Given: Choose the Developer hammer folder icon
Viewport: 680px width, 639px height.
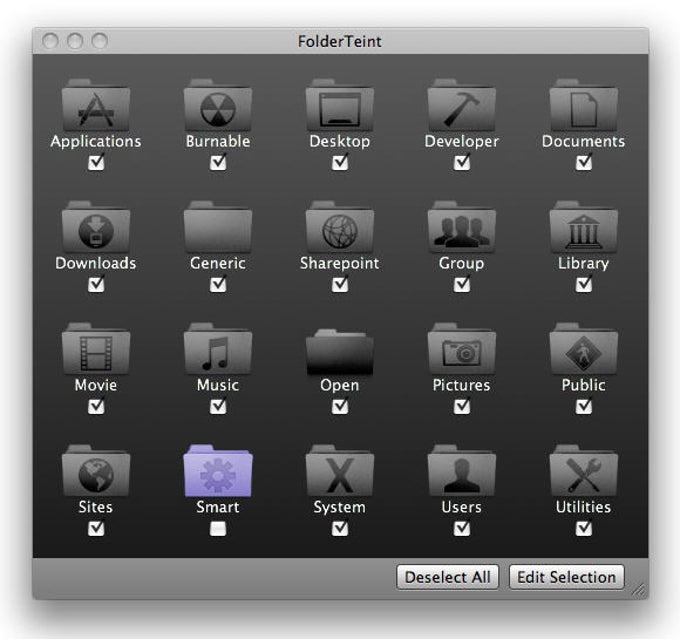Looking at the screenshot, I should 461,105.
